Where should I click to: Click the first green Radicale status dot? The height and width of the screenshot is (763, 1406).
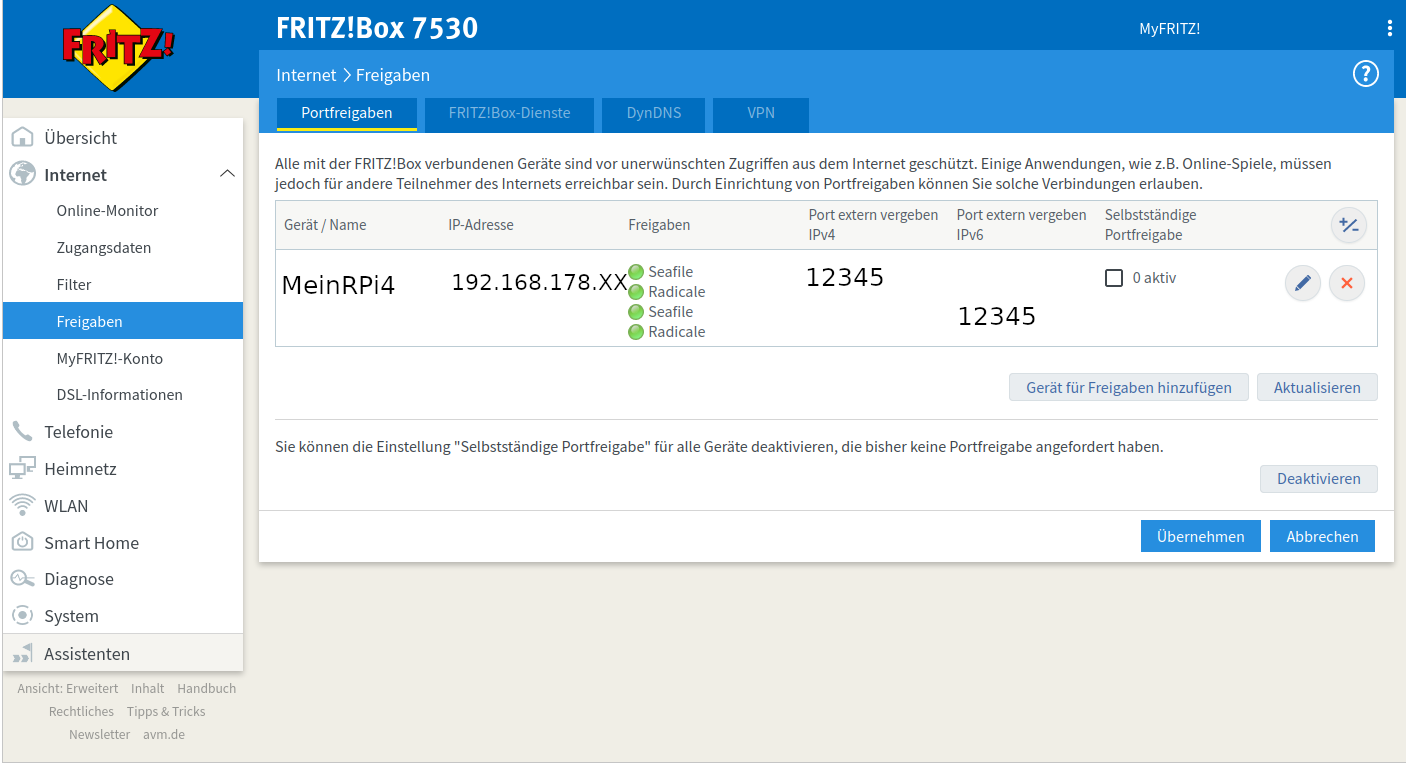pos(636,292)
